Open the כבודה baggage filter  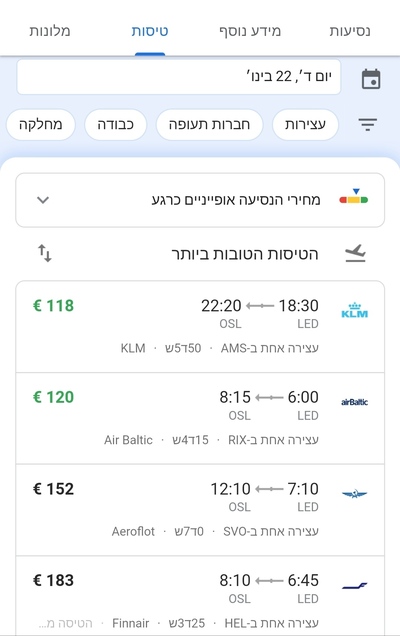click(116, 125)
